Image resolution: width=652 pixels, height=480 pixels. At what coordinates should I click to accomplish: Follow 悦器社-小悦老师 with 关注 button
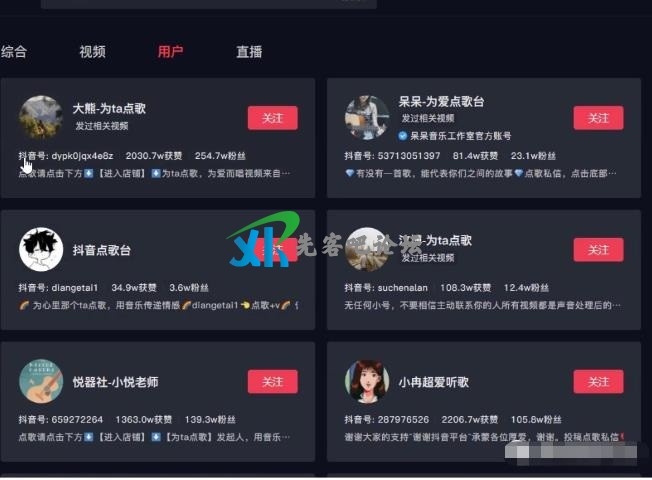pyautogui.click(x=273, y=382)
